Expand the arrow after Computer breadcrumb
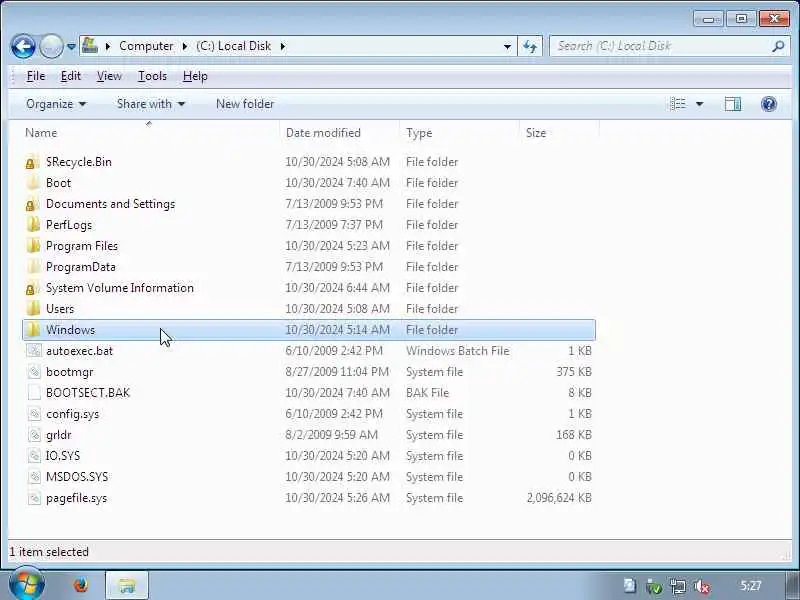 [185, 46]
